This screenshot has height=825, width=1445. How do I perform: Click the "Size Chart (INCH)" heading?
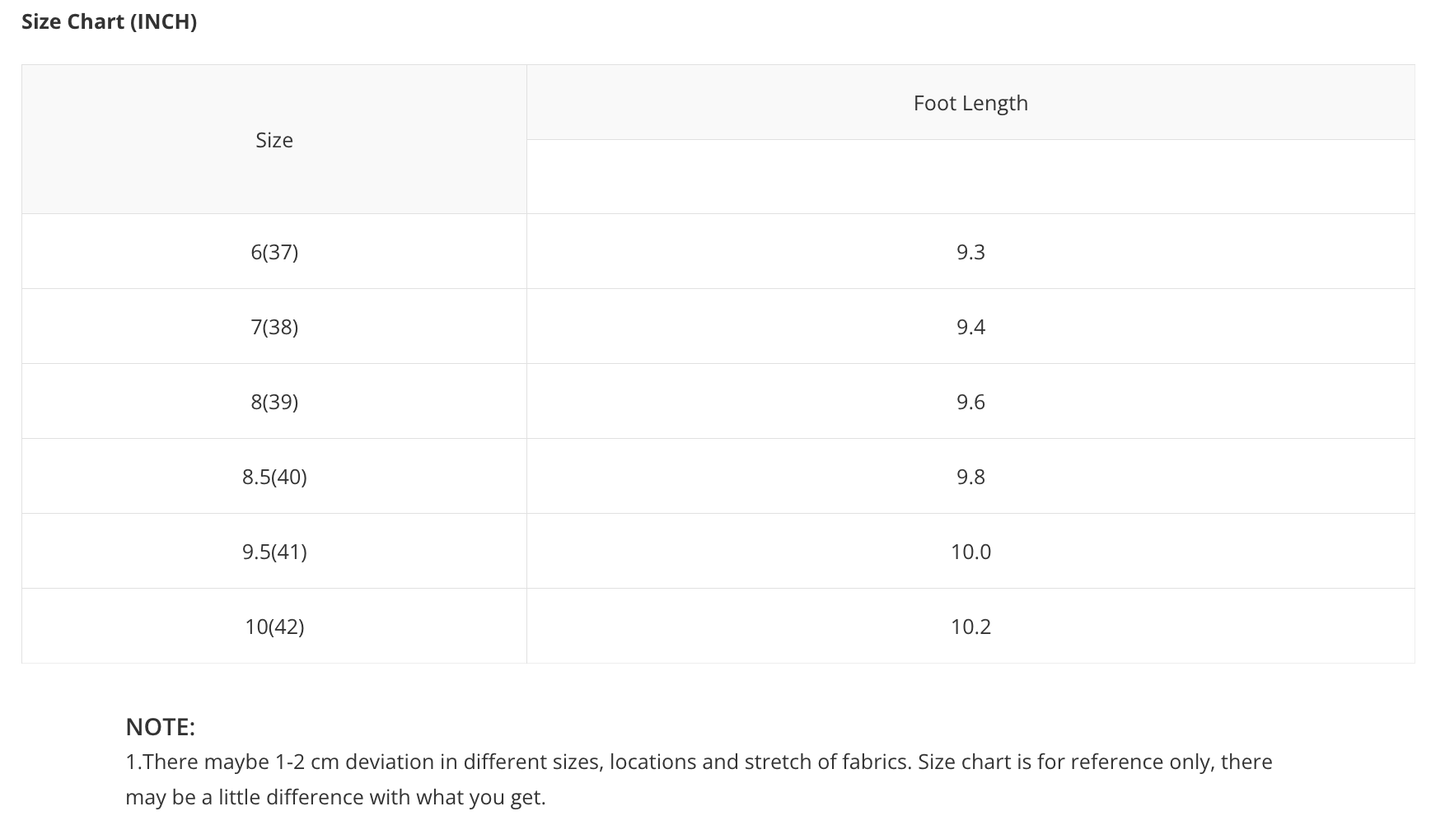109,22
